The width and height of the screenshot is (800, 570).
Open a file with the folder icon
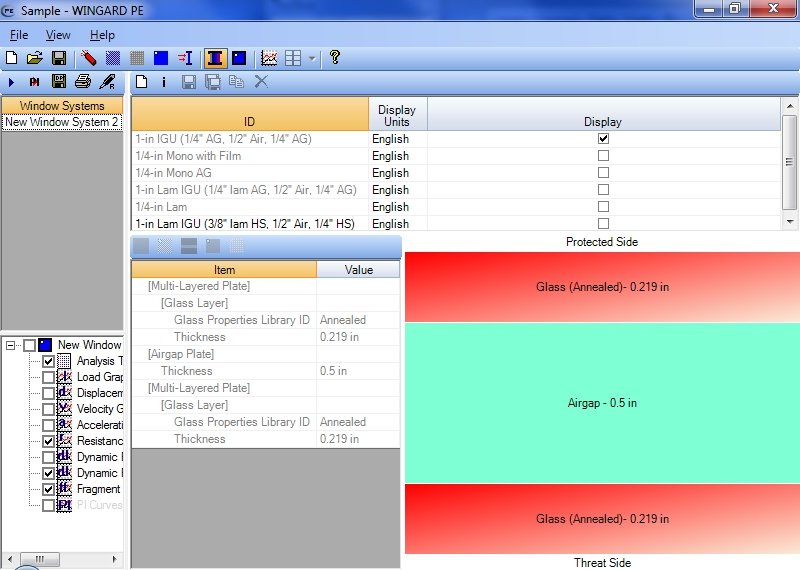coord(34,58)
